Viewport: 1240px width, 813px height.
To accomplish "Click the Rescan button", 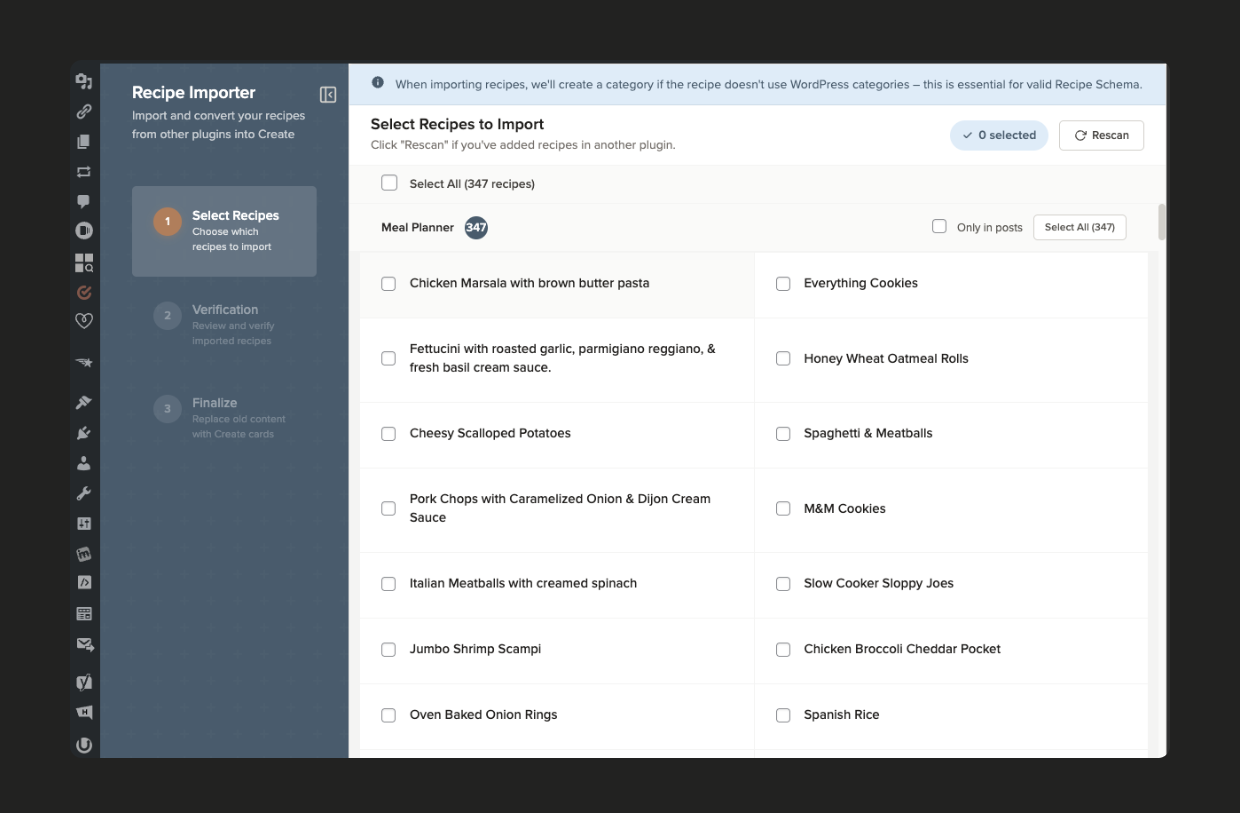I will tap(1101, 135).
